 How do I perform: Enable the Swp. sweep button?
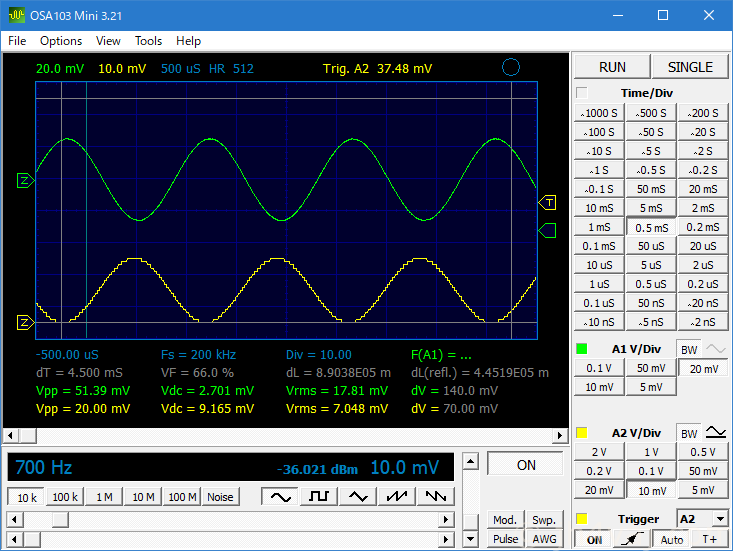[x=544, y=520]
